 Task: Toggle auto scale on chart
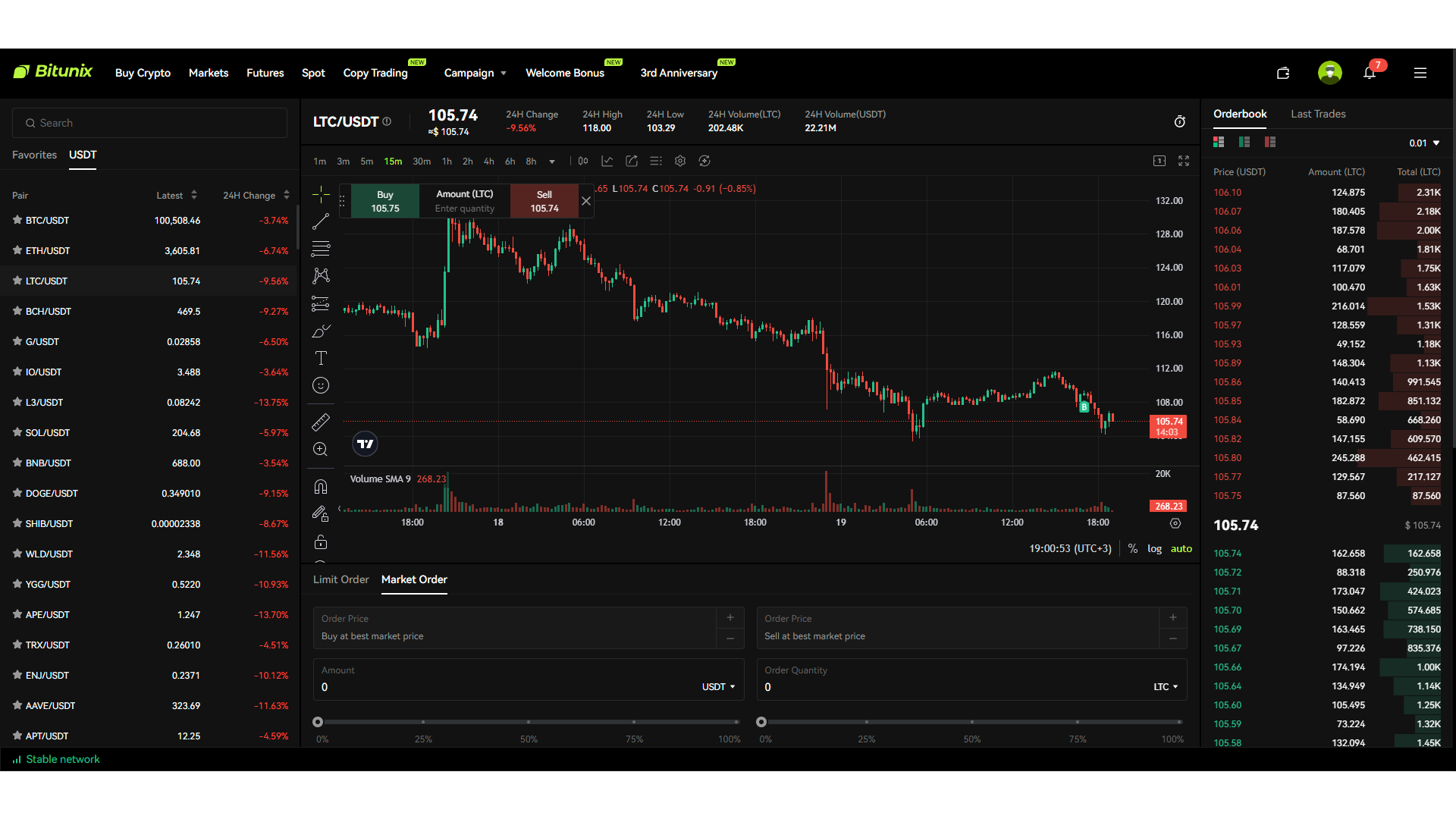(1181, 548)
